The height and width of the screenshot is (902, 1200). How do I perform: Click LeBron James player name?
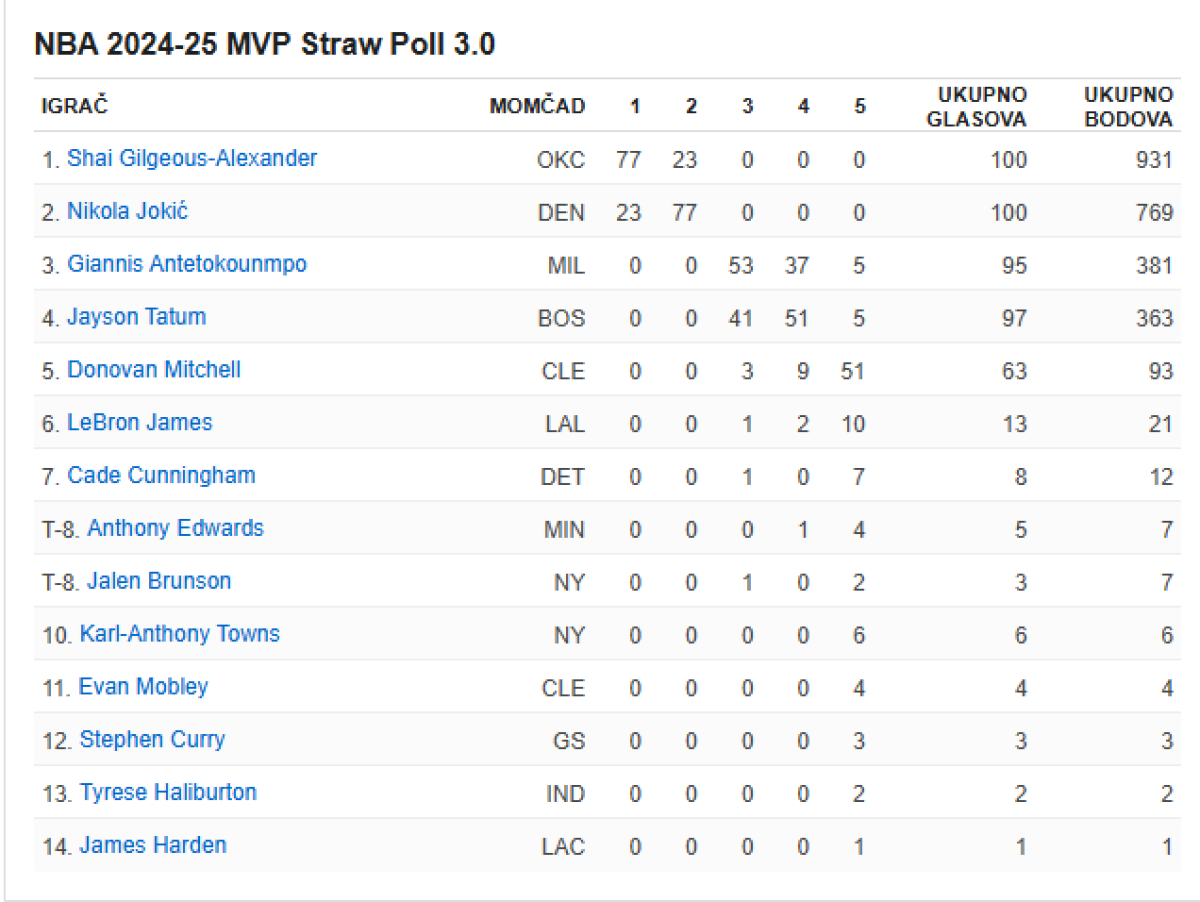[x=140, y=423]
